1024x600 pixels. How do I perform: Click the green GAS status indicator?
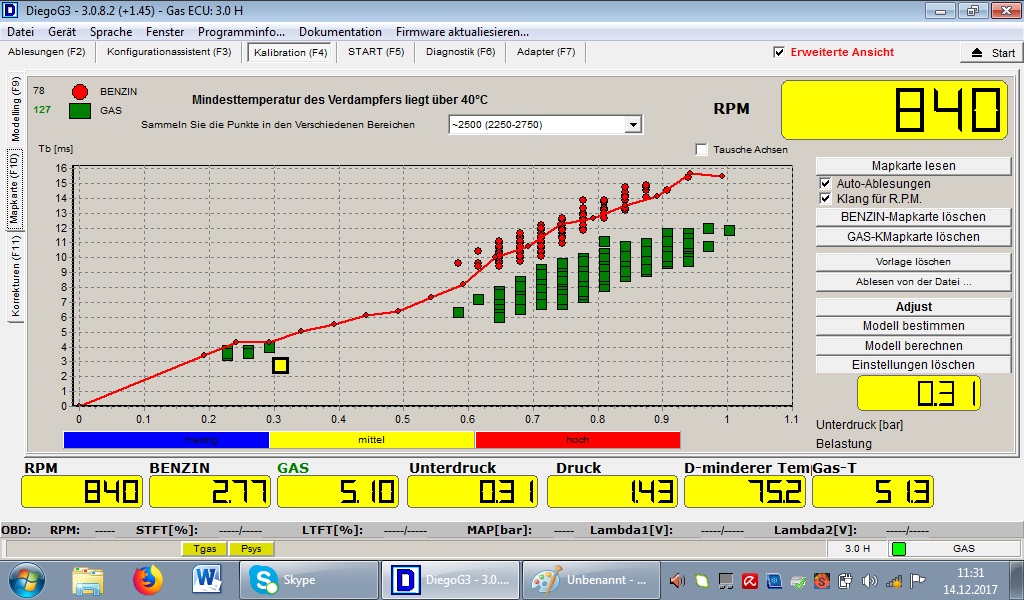[x=899, y=549]
